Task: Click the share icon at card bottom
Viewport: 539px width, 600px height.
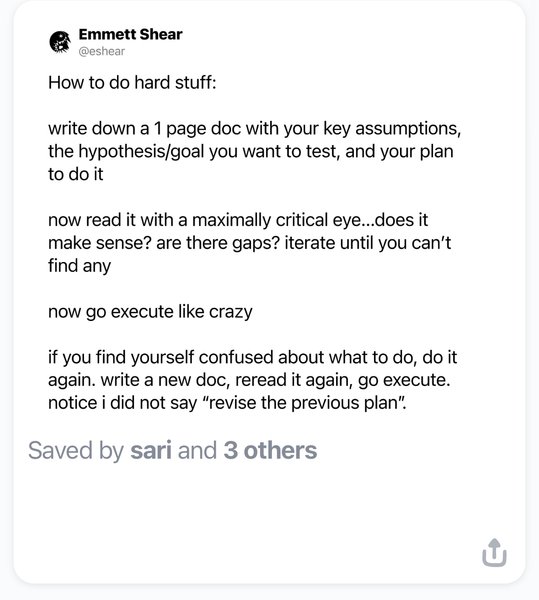Action: click(494, 553)
